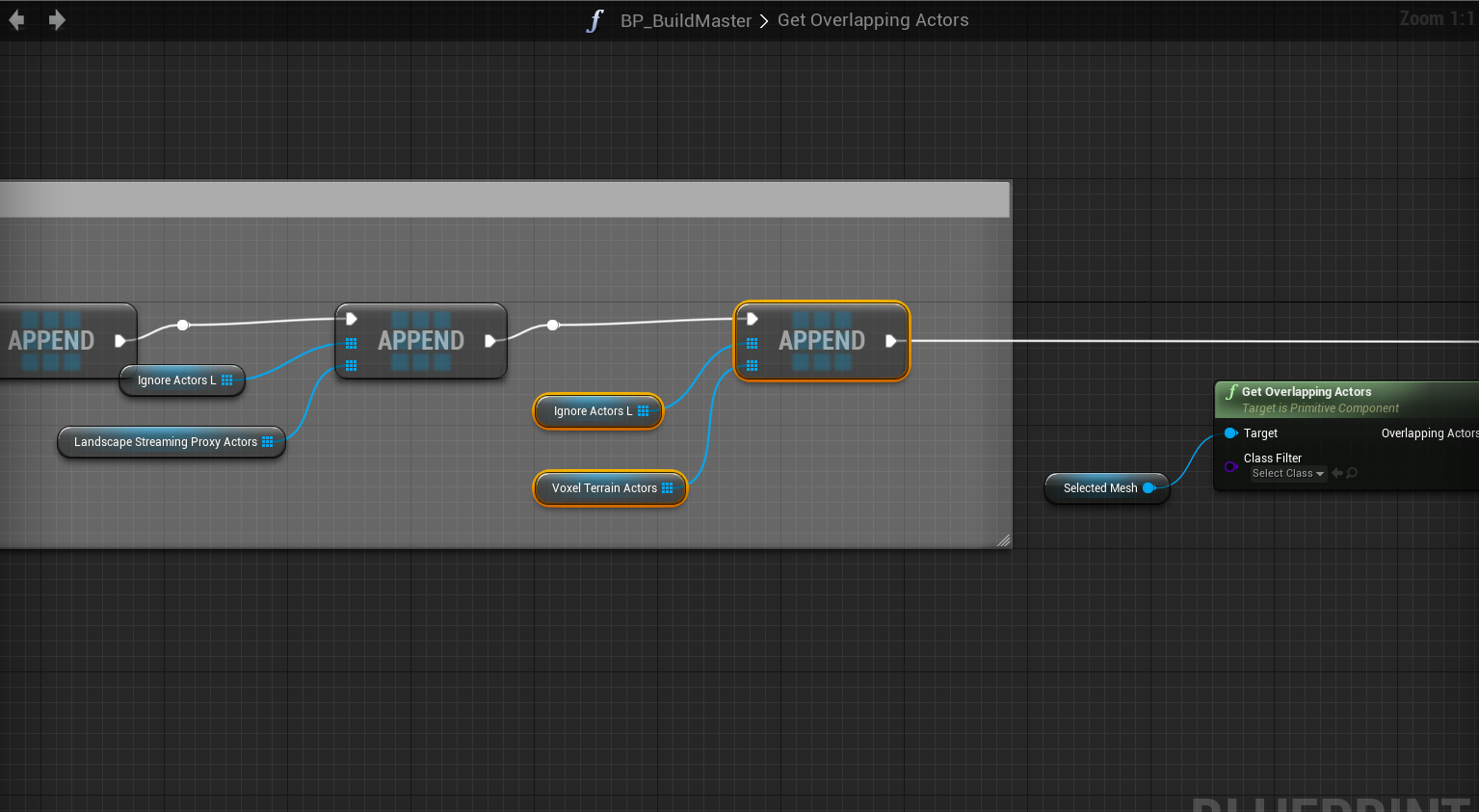Click the Selected Mesh variable node
Screen dimensions: 1479x812
click(1098, 488)
